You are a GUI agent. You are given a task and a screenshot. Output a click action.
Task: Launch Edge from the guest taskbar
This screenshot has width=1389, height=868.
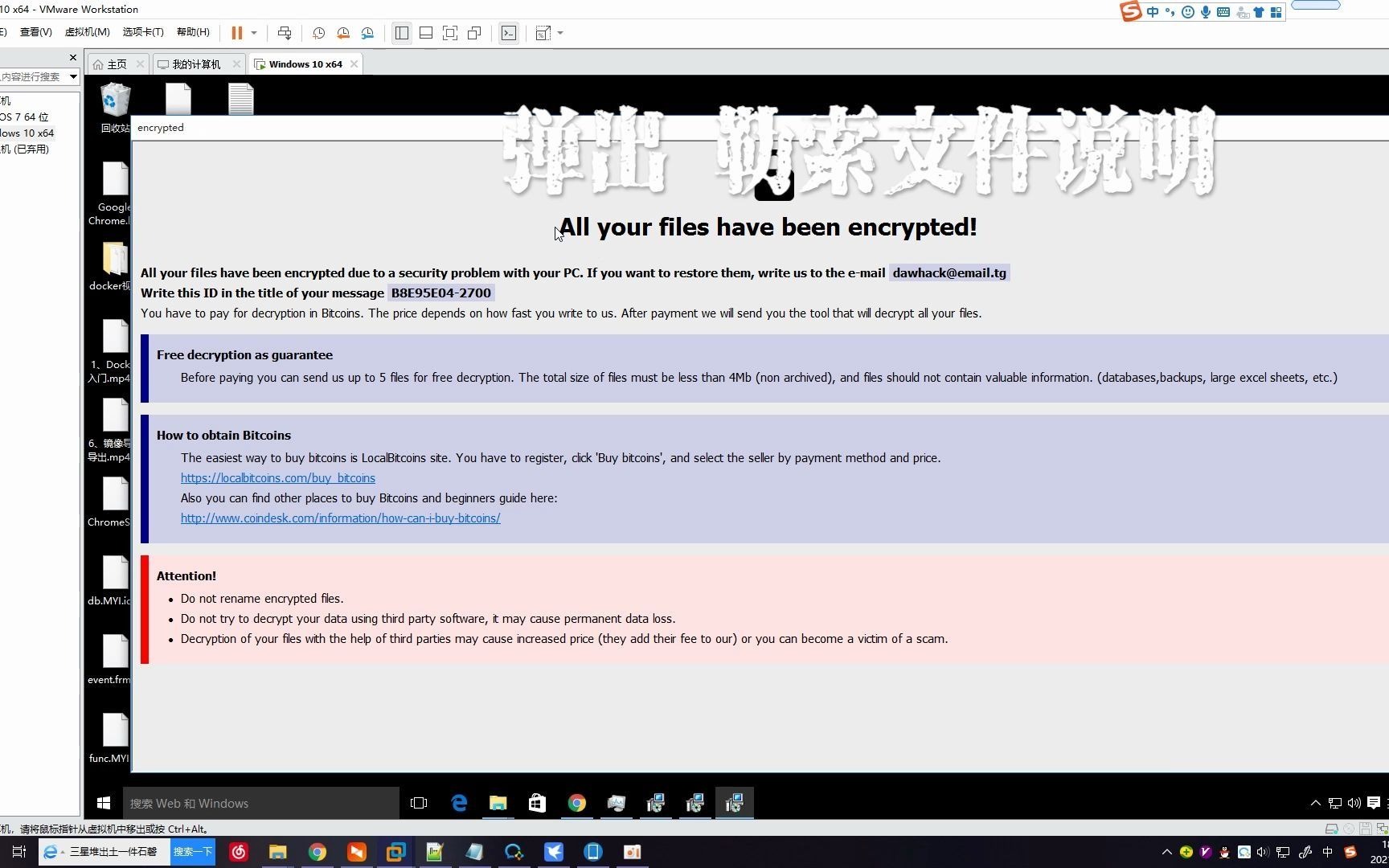click(459, 803)
